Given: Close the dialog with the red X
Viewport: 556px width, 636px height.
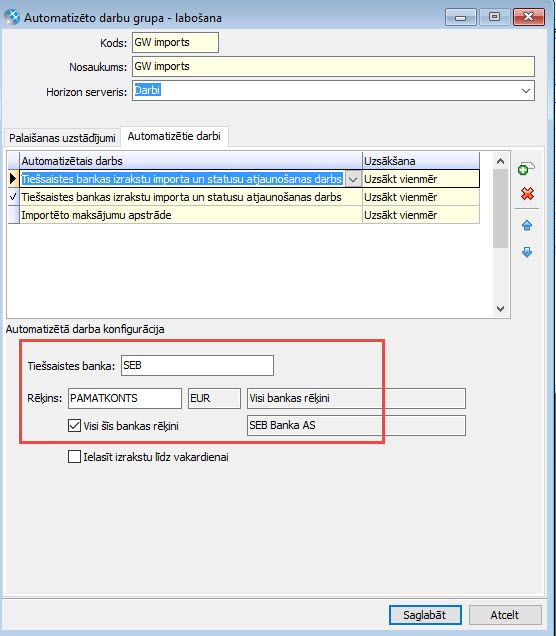Looking at the screenshot, I should (528, 17).
